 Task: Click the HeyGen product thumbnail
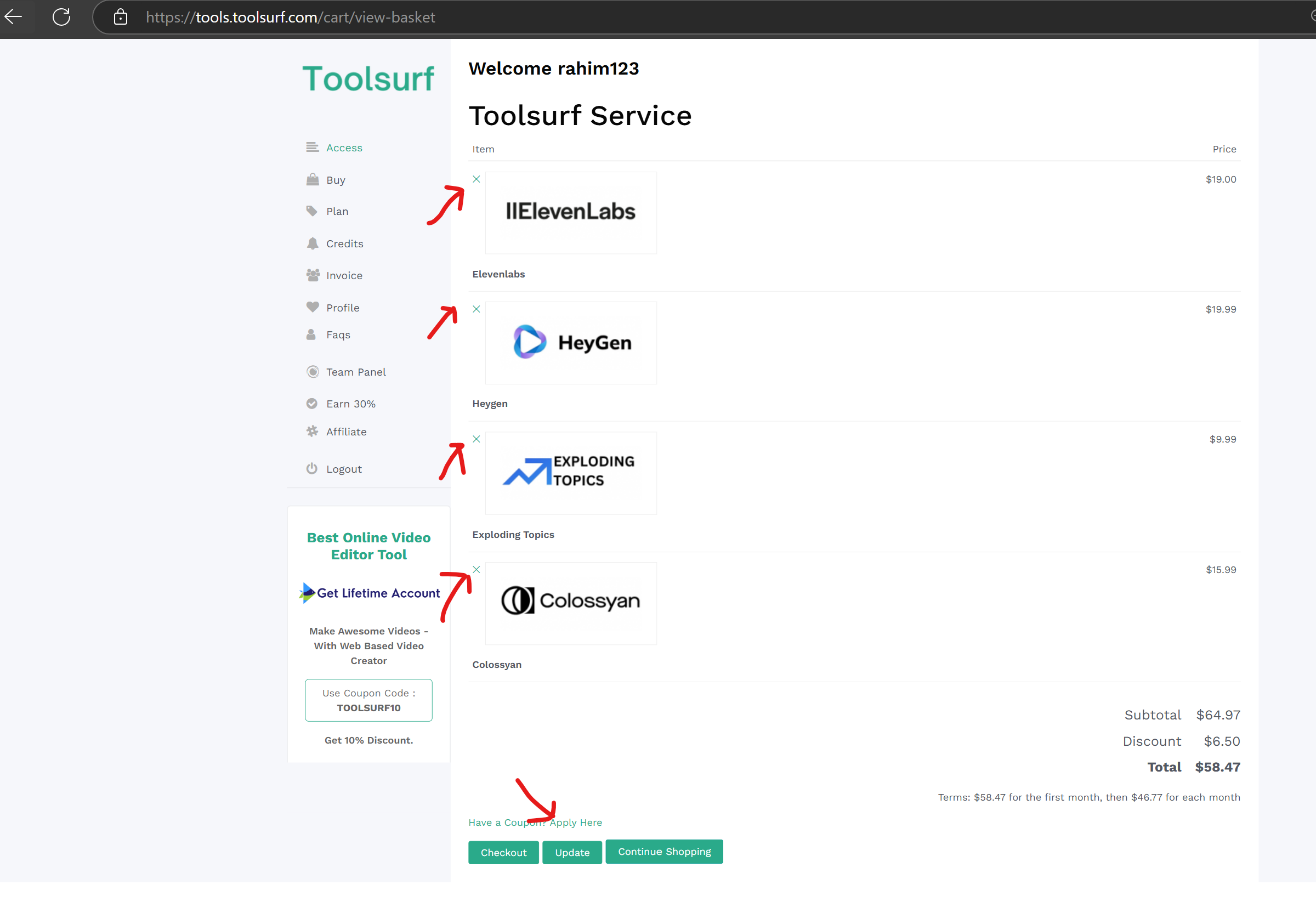(570, 343)
